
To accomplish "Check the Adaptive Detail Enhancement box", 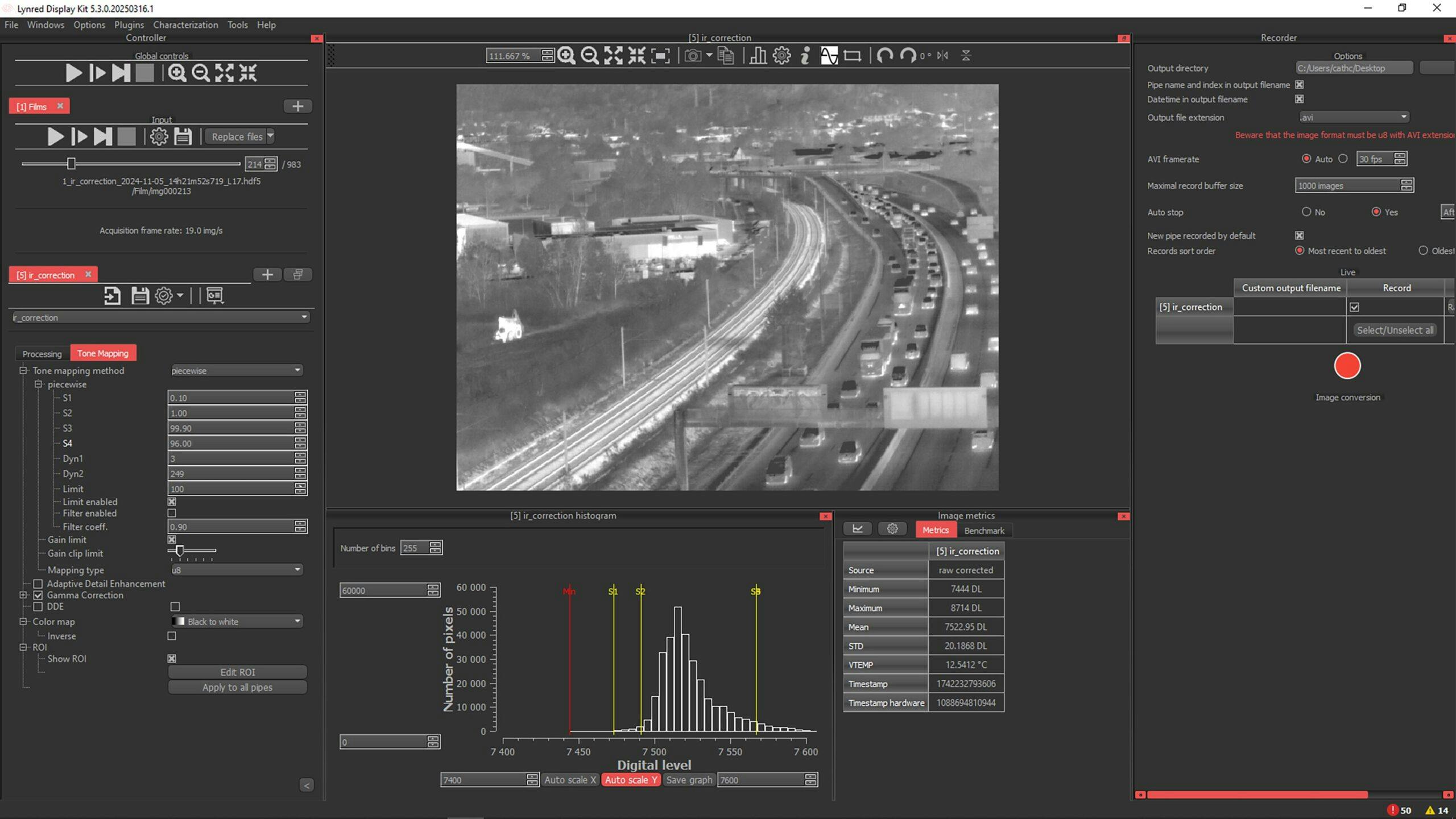I will (38, 584).
